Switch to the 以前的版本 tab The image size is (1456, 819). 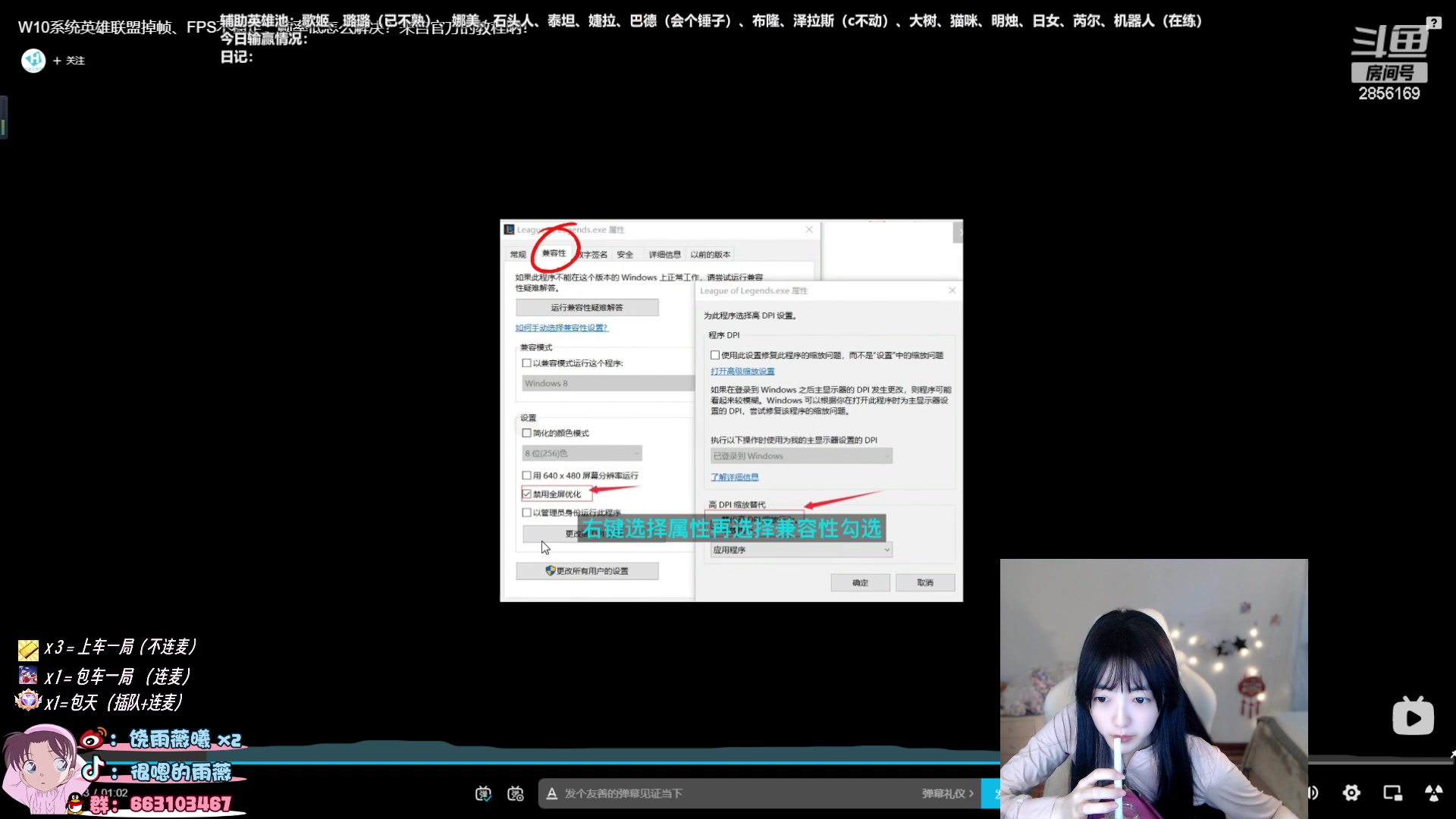click(711, 255)
